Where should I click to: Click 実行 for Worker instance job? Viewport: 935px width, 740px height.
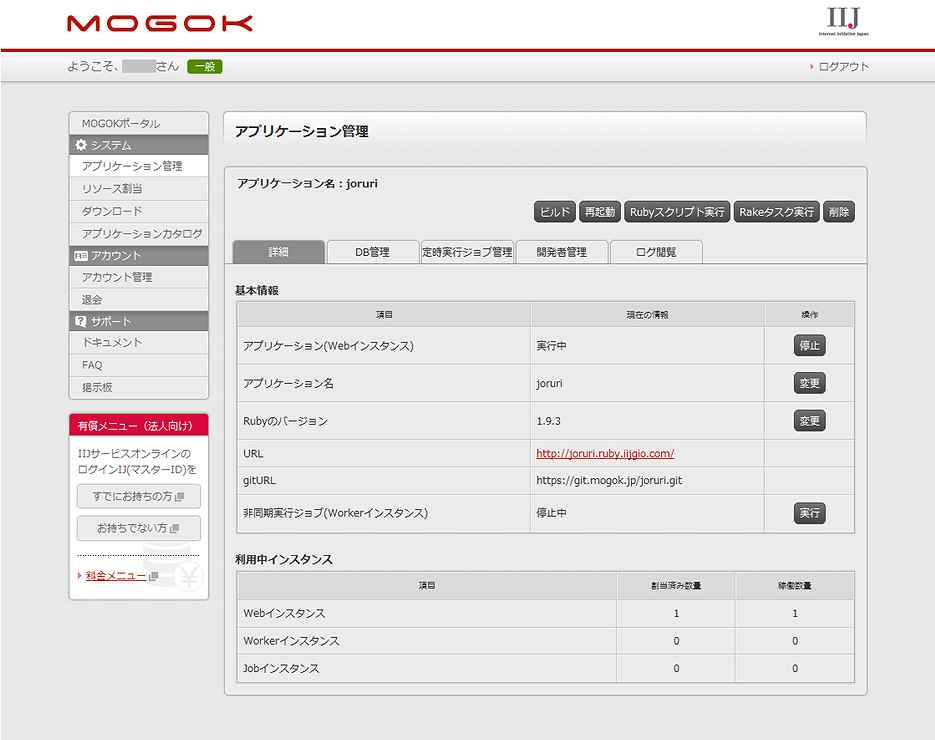pos(809,513)
